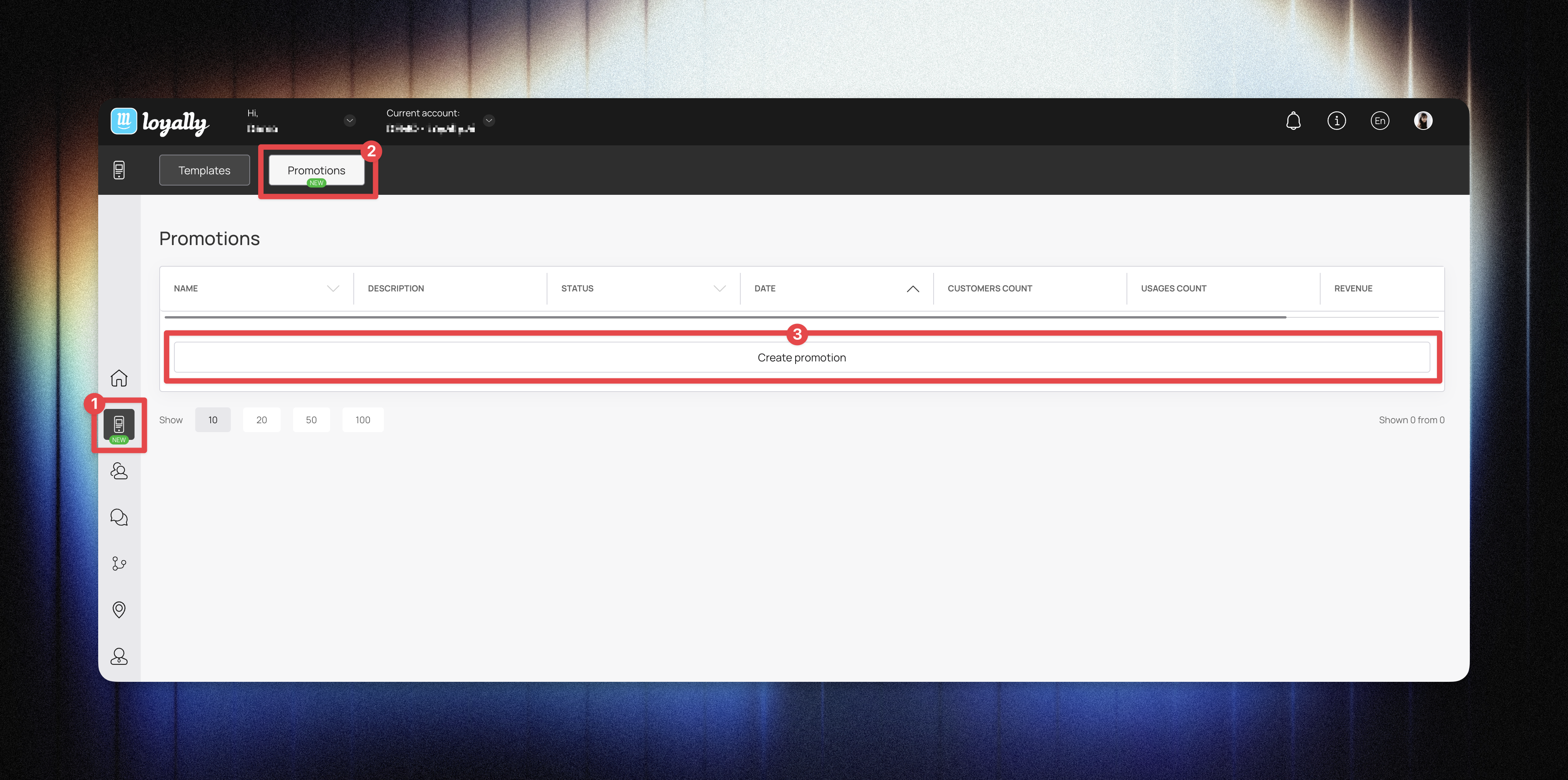Open the Customers sidebar icon
Image resolution: width=1568 pixels, height=780 pixels.
tap(119, 471)
